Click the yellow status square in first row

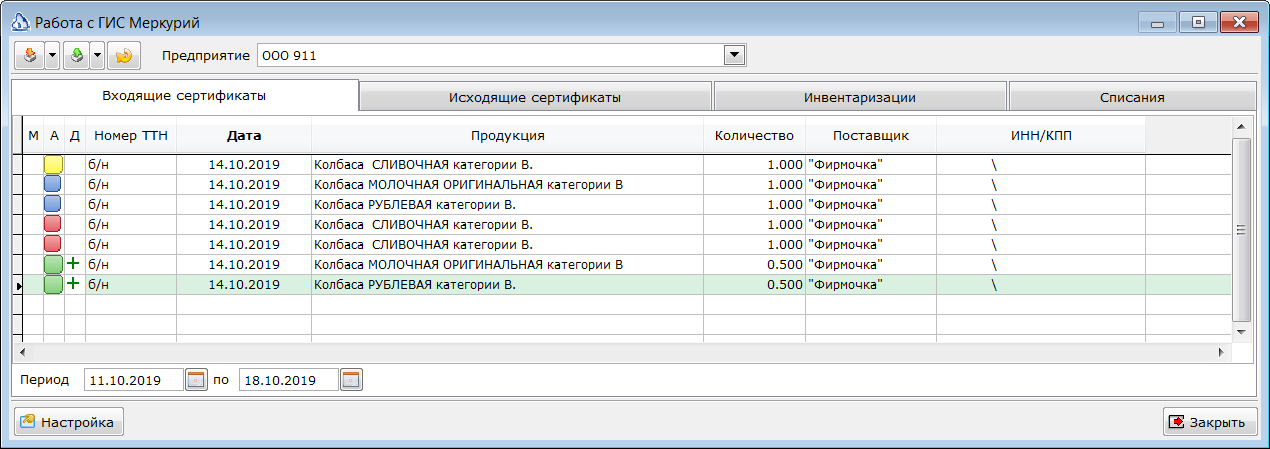(x=54, y=165)
